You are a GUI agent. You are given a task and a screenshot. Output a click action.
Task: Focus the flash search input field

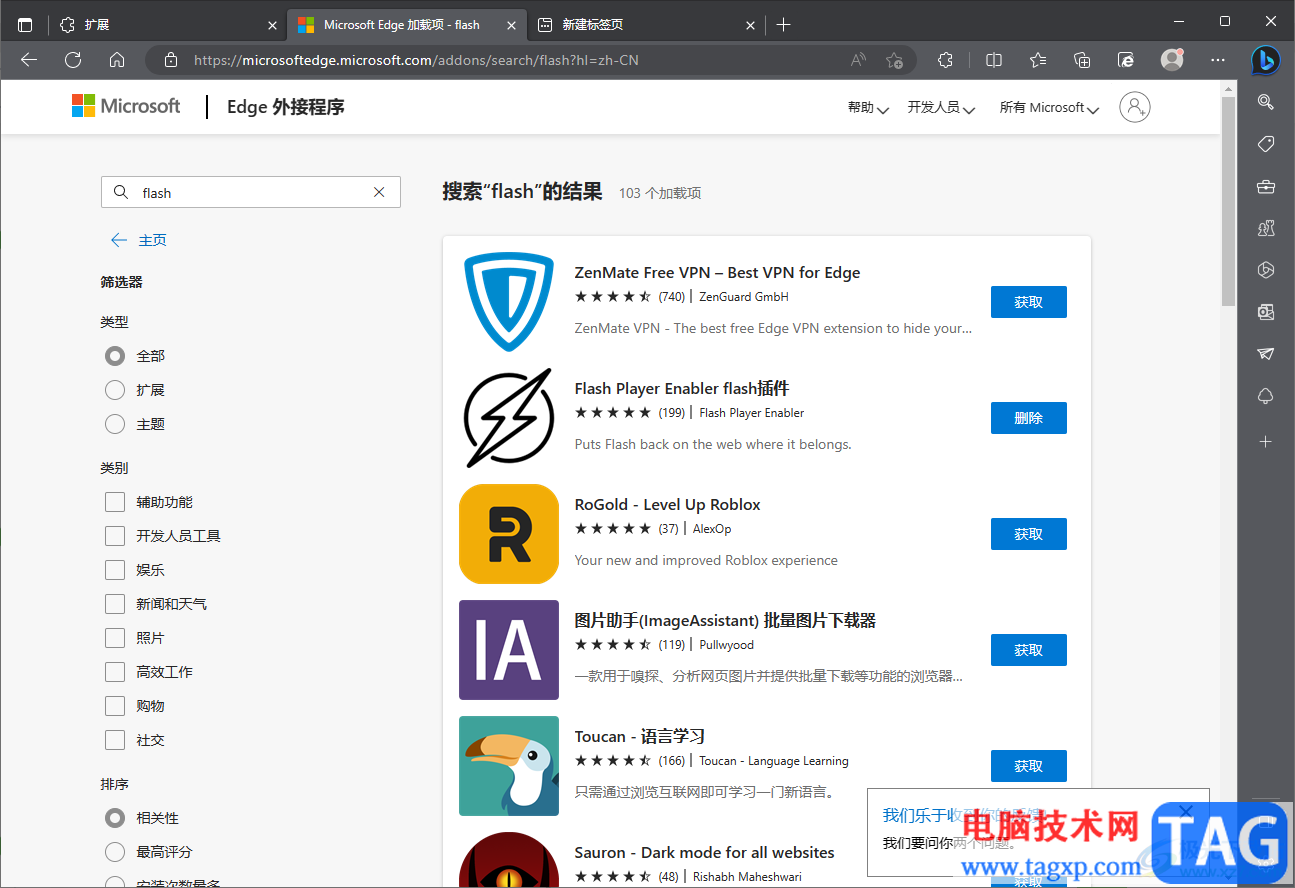(x=251, y=192)
